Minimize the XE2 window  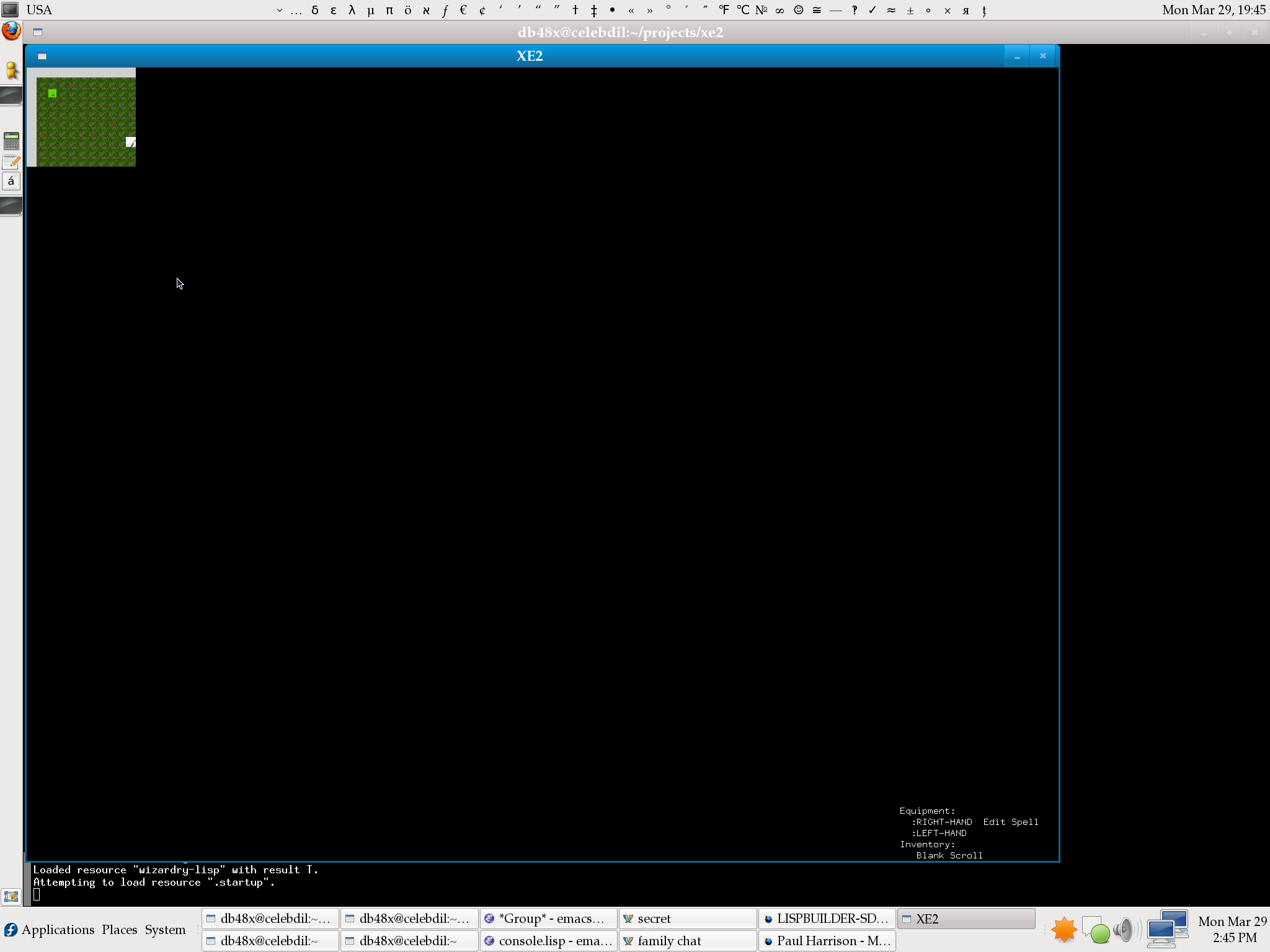coord(1017,56)
